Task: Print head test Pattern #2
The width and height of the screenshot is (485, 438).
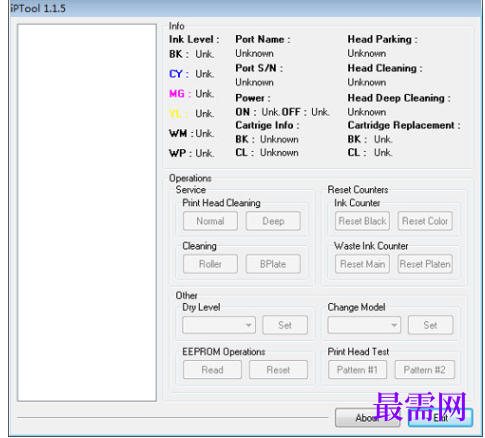Action: click(424, 370)
